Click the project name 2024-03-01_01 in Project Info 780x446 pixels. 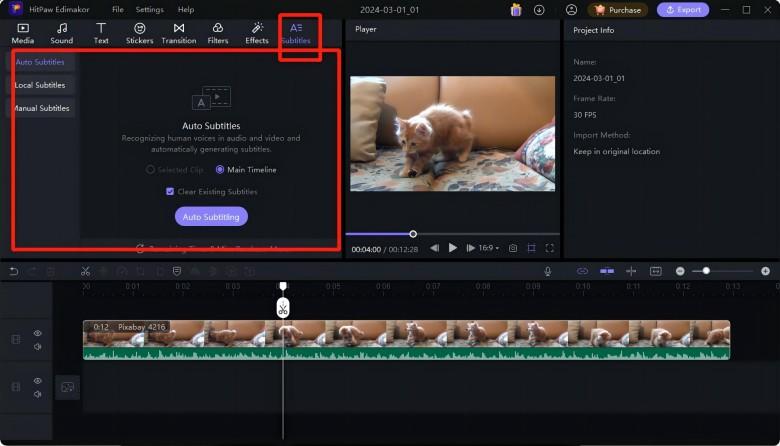[599, 78]
